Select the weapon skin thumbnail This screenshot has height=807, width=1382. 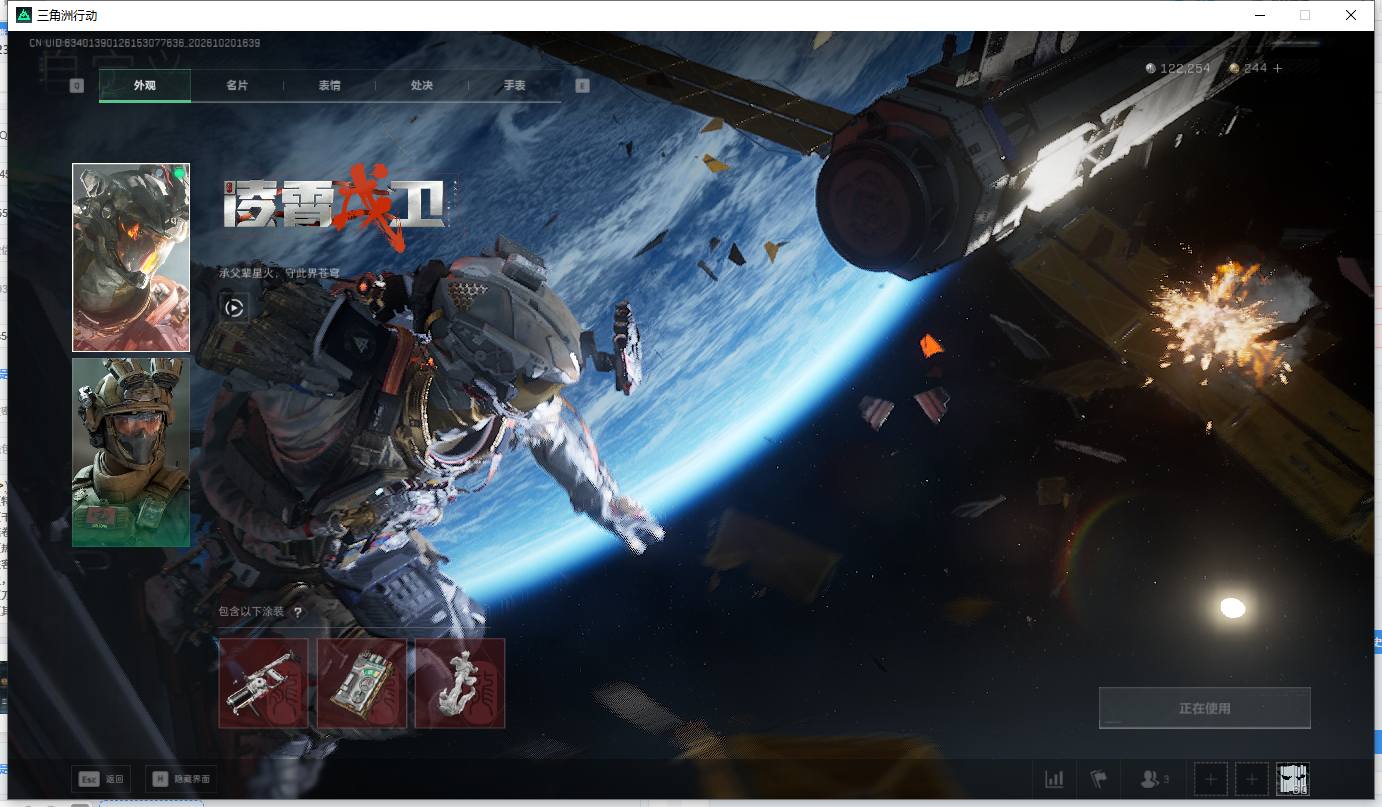point(263,683)
